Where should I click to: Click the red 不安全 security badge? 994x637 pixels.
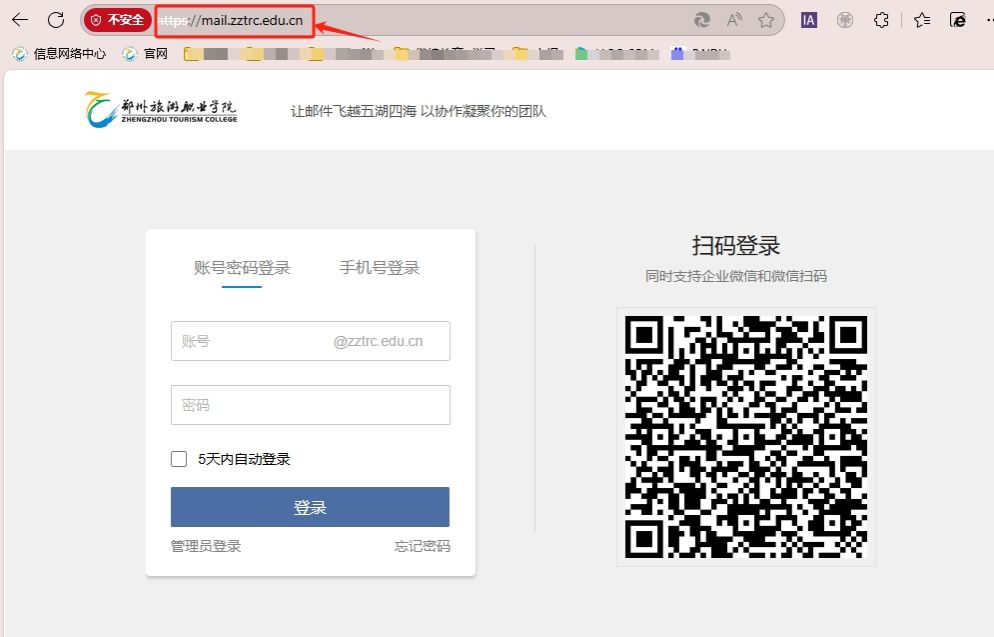[118, 20]
